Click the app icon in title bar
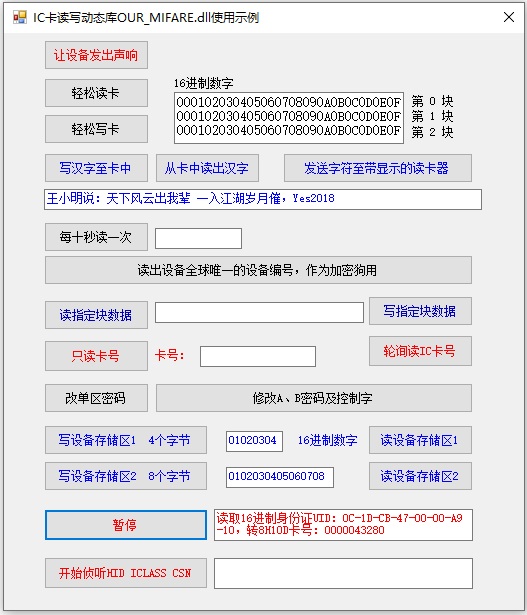Viewport: 527px width, 615px height. (x=19, y=17)
